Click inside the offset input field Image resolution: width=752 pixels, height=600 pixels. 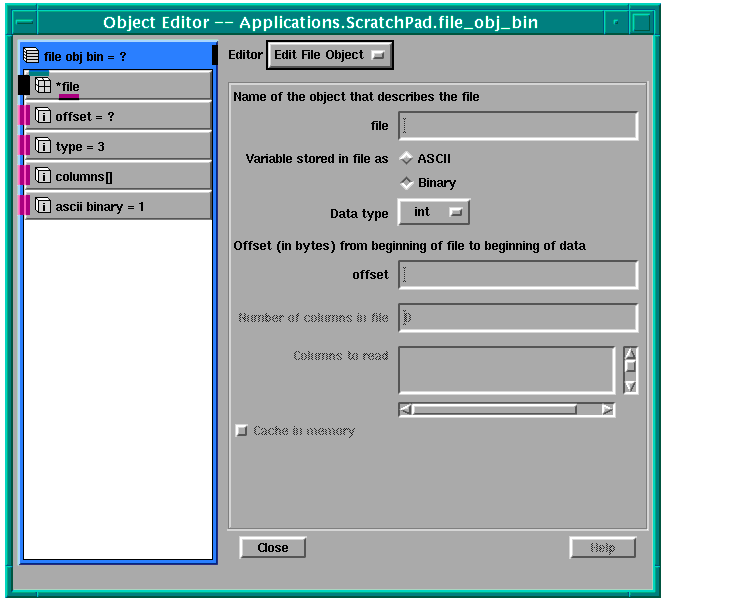click(518, 274)
